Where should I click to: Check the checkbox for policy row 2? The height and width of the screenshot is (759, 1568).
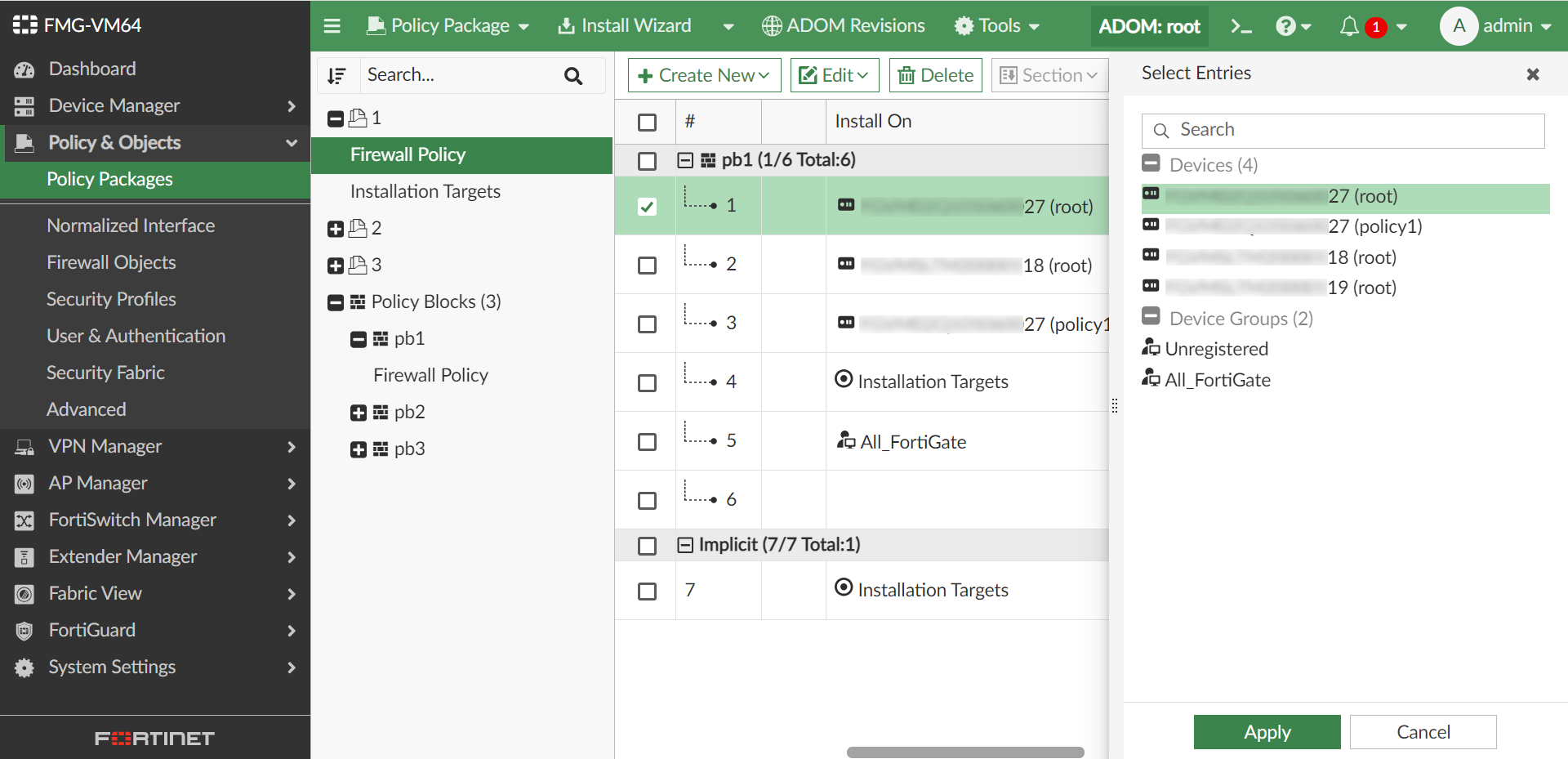click(x=646, y=265)
